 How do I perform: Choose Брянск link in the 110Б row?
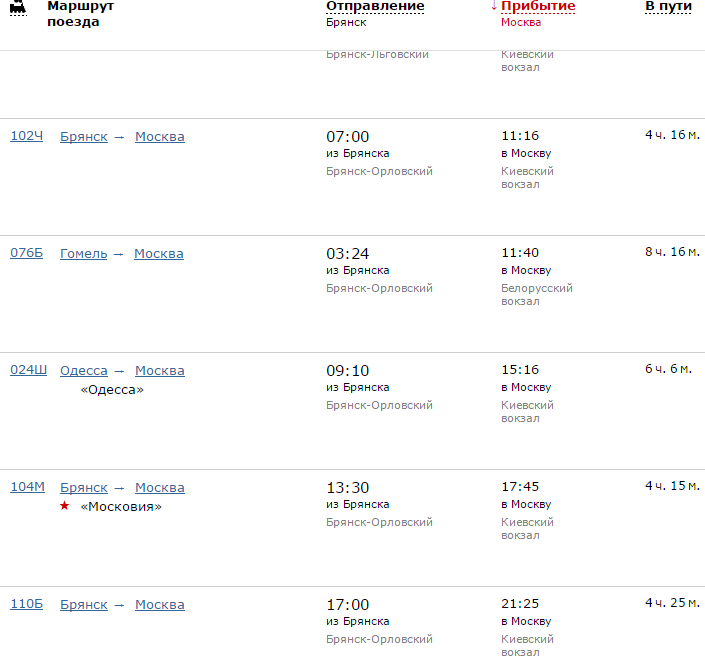(84, 604)
